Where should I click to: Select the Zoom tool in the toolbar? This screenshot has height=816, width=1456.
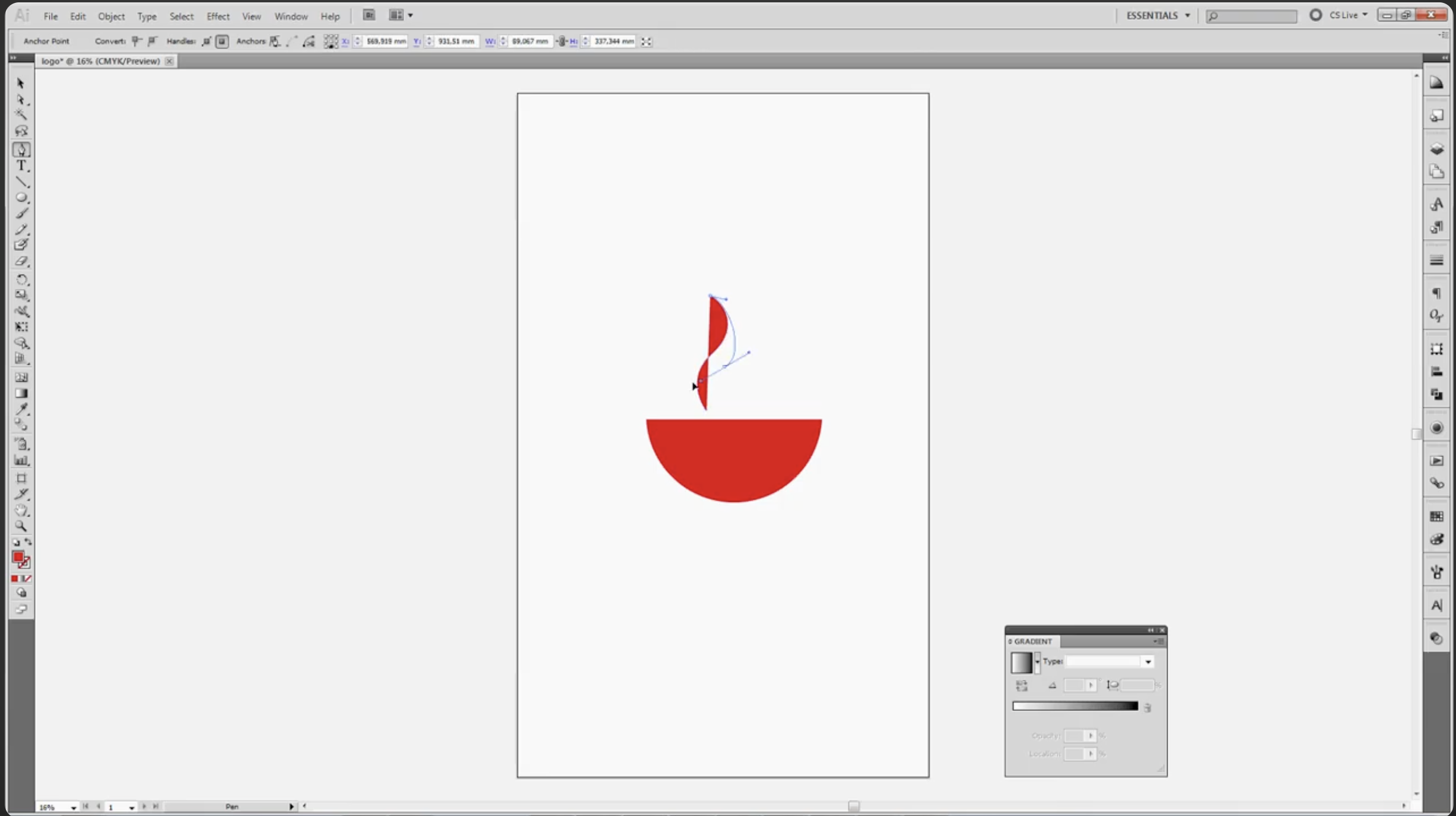22,526
